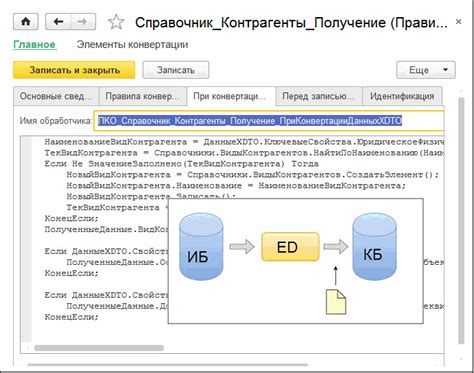Viewport: 474px width, 373px height.
Task: Navigate forward with the right arrow
Action: 83,22
